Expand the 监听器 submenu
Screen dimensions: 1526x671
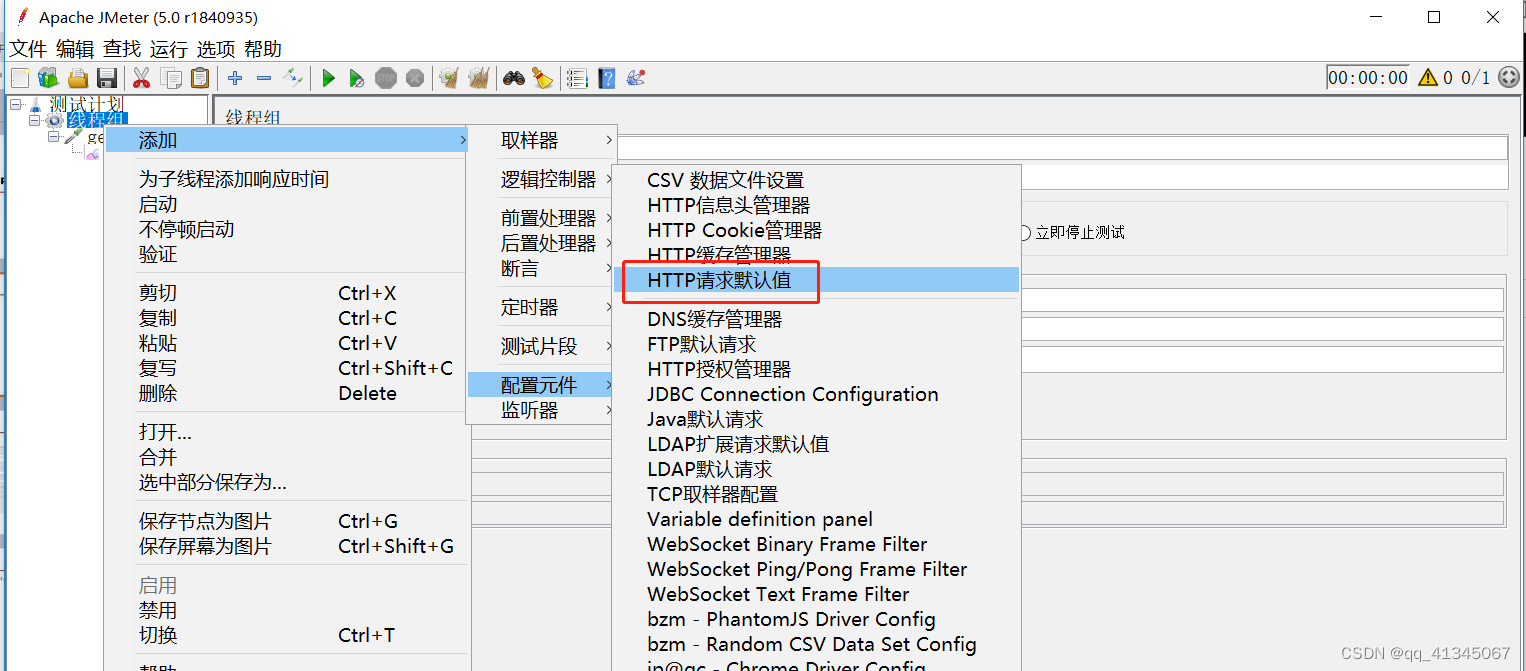541,410
